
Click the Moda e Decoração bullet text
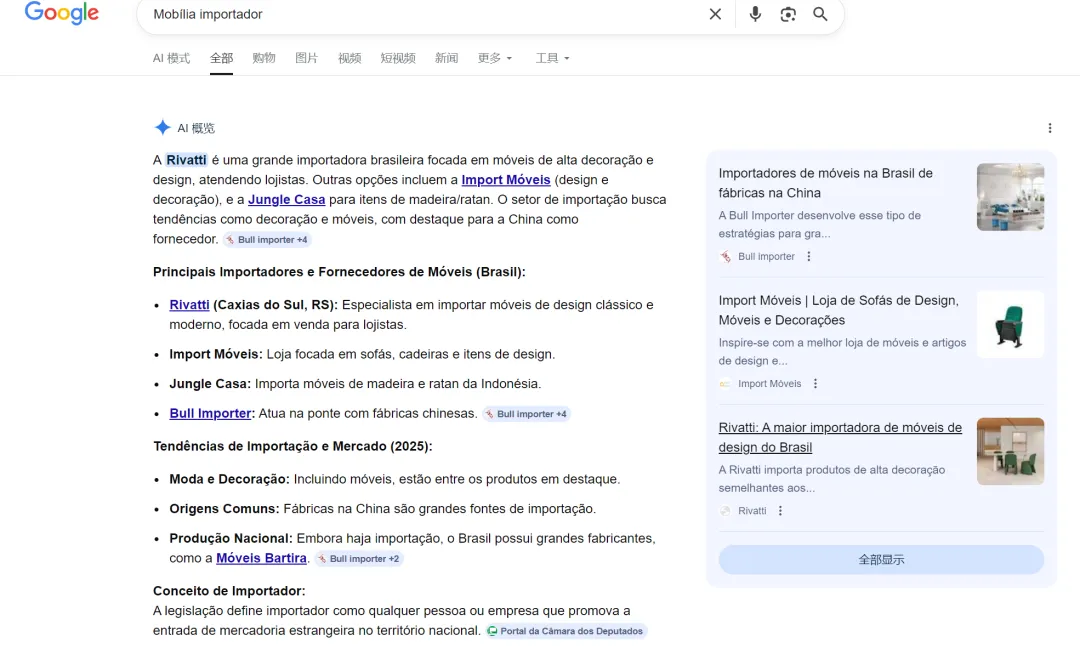pyautogui.click(x=395, y=479)
